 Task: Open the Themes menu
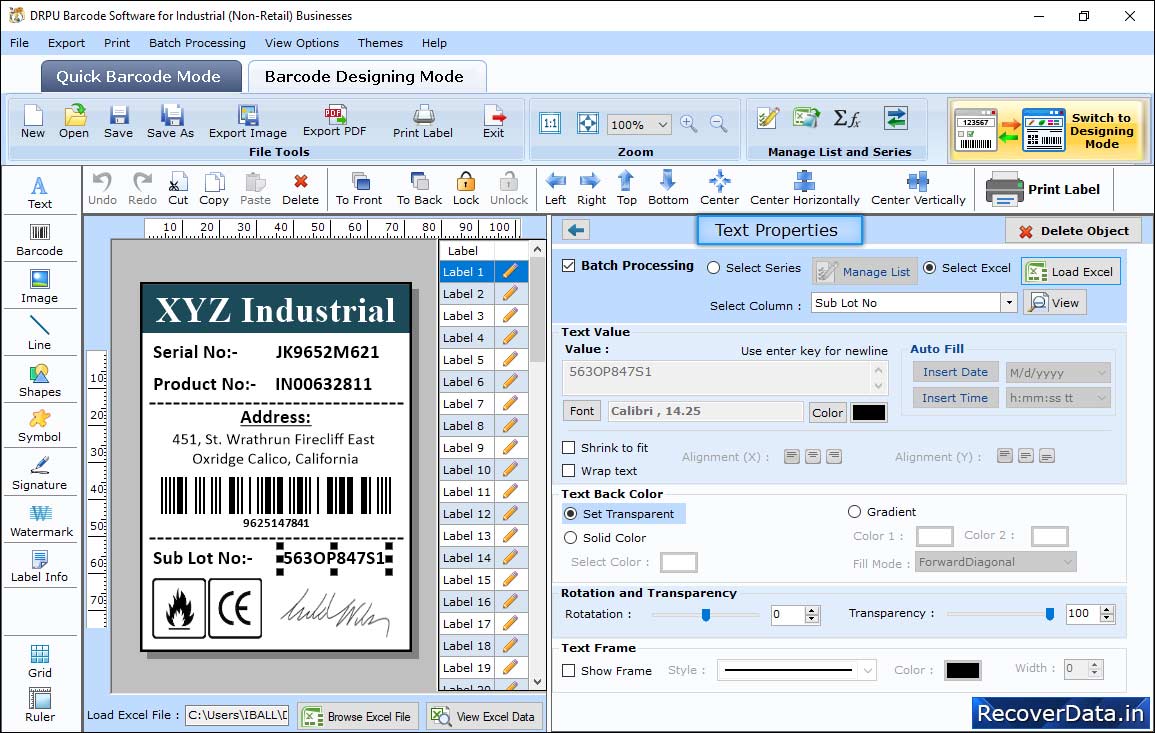pos(380,43)
